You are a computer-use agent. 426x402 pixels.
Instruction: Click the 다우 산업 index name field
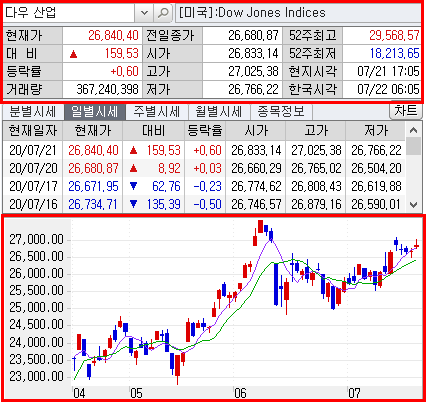tap(69, 13)
